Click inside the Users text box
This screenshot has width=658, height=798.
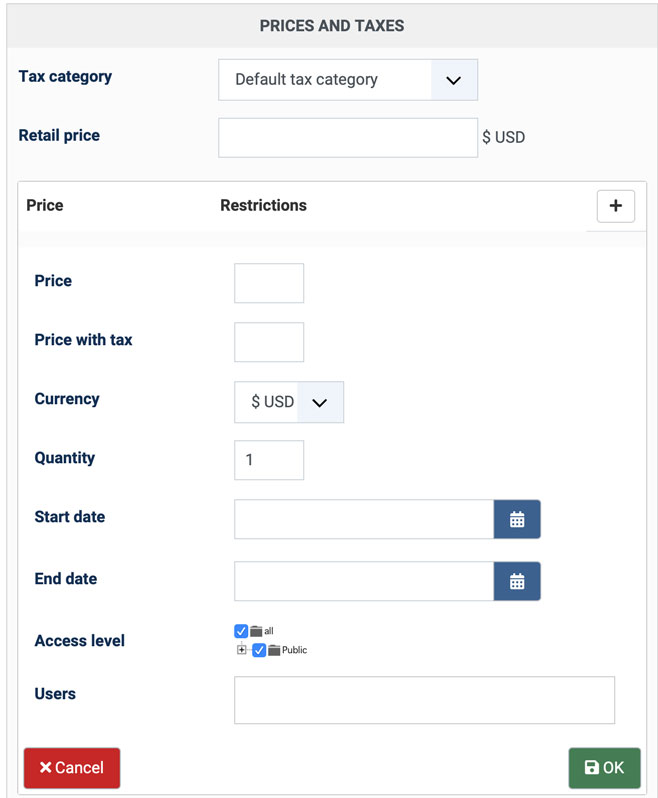(x=424, y=700)
